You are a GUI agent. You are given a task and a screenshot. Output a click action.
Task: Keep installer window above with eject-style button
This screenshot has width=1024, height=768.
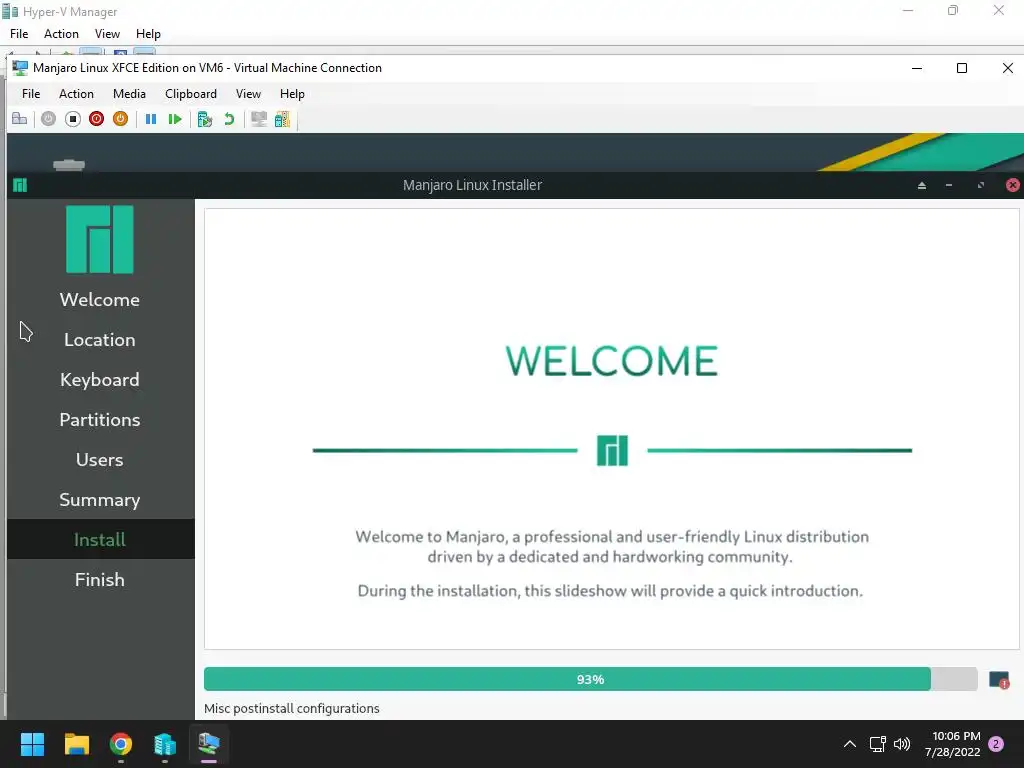click(922, 185)
